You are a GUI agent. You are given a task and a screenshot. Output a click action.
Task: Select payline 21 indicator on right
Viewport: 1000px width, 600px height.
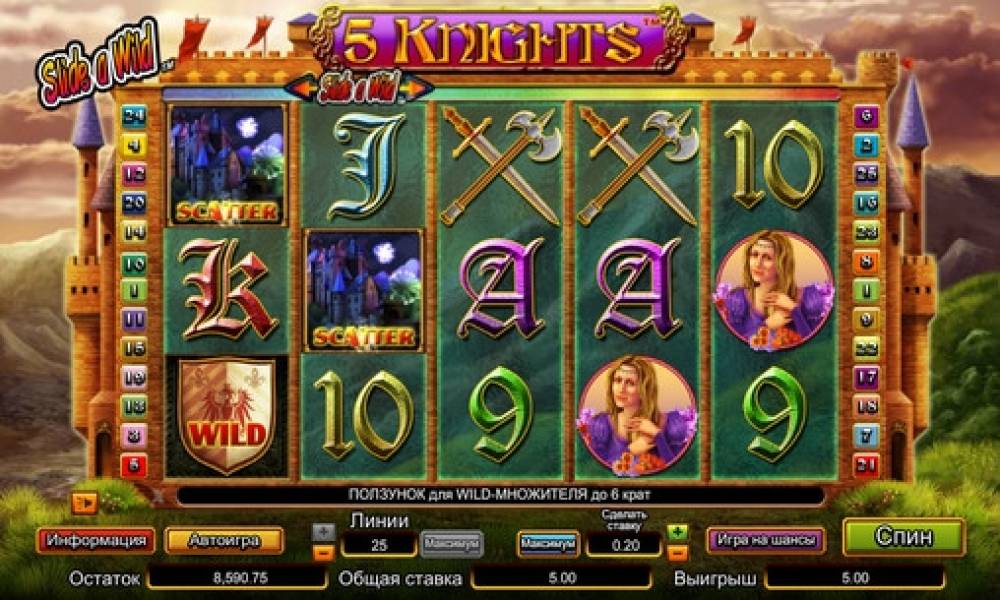pyautogui.click(x=866, y=465)
